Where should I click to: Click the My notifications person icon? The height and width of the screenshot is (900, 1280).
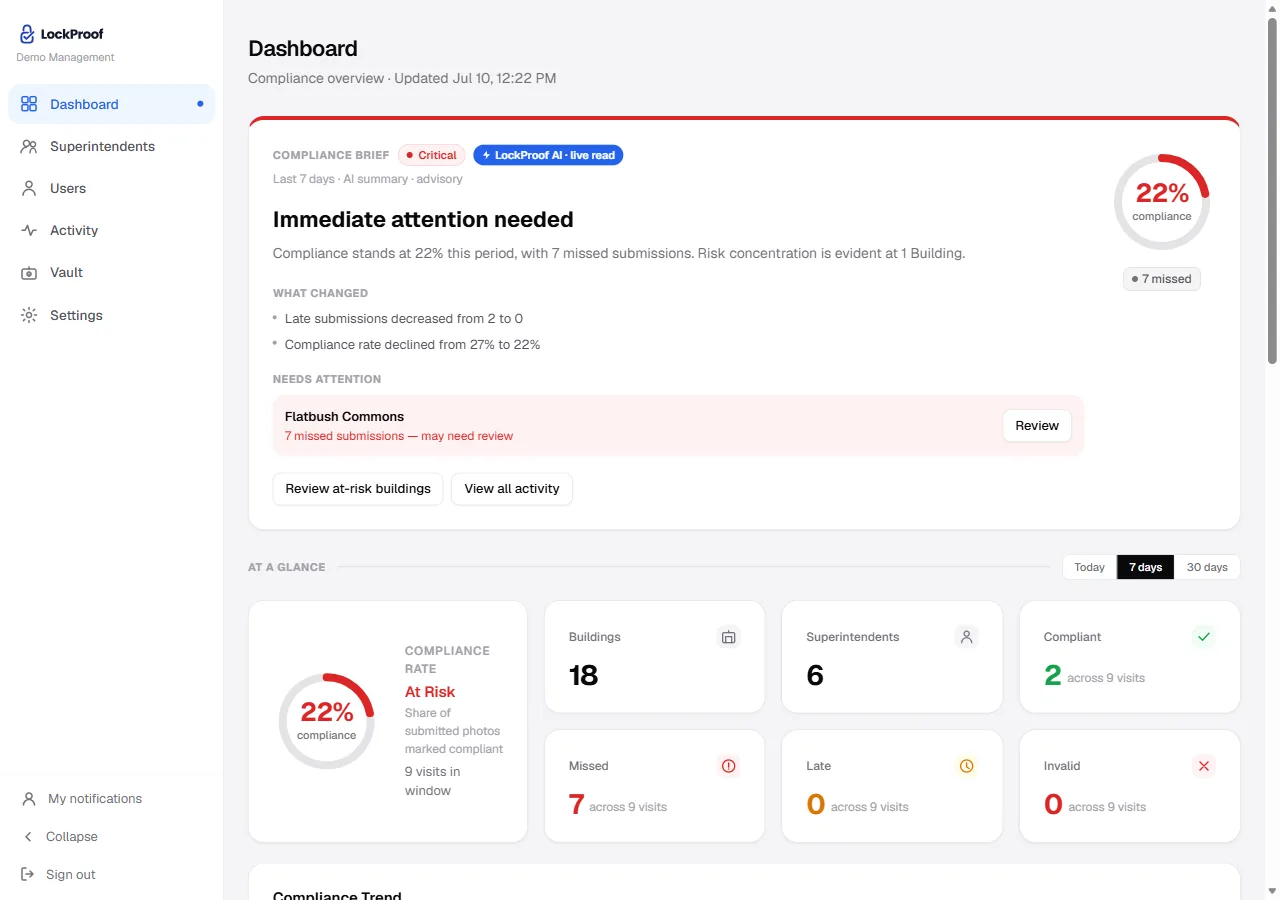pos(28,798)
